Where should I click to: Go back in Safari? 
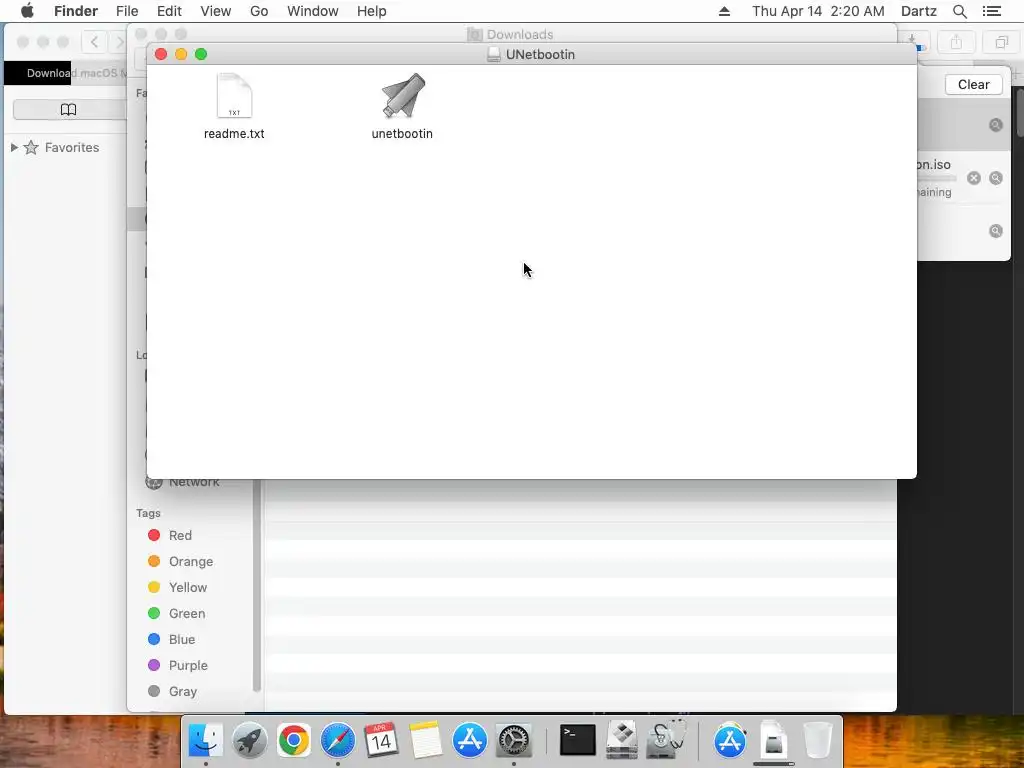point(95,42)
